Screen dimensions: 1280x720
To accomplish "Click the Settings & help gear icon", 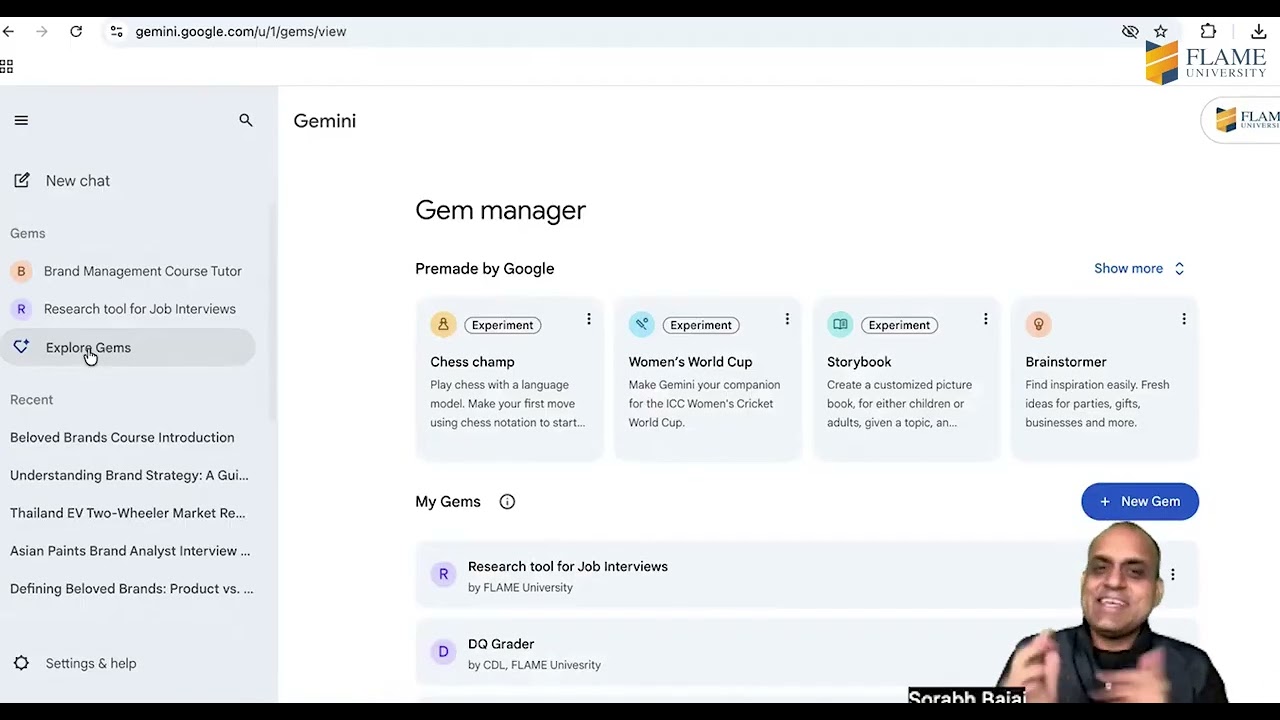I will tap(21, 663).
